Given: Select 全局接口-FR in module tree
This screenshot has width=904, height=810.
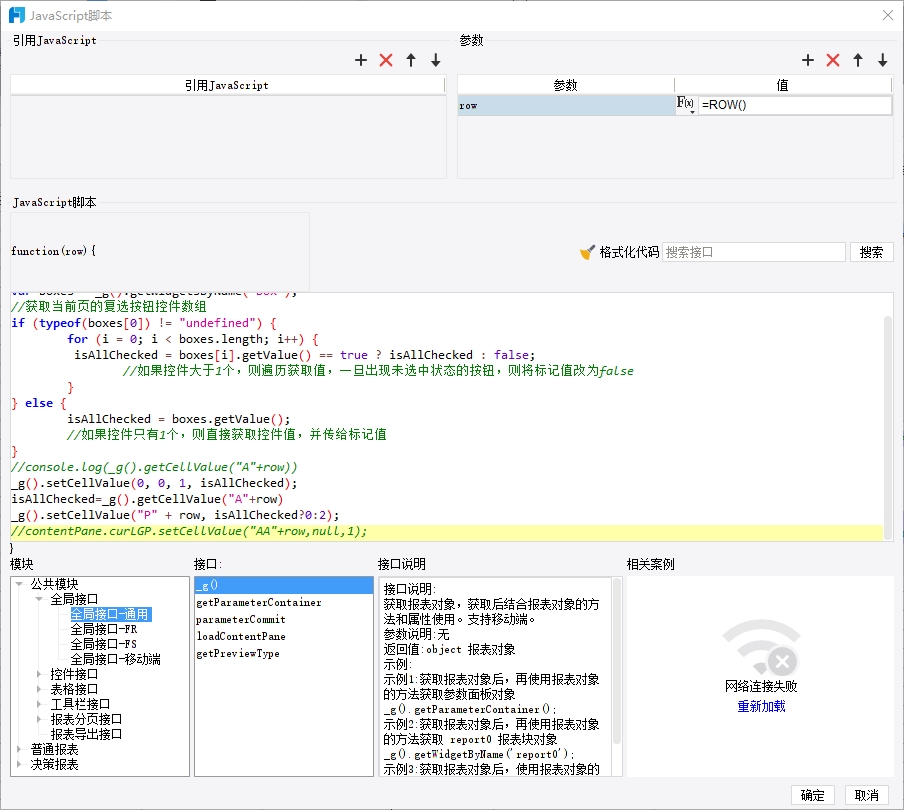Looking at the screenshot, I should [103, 629].
